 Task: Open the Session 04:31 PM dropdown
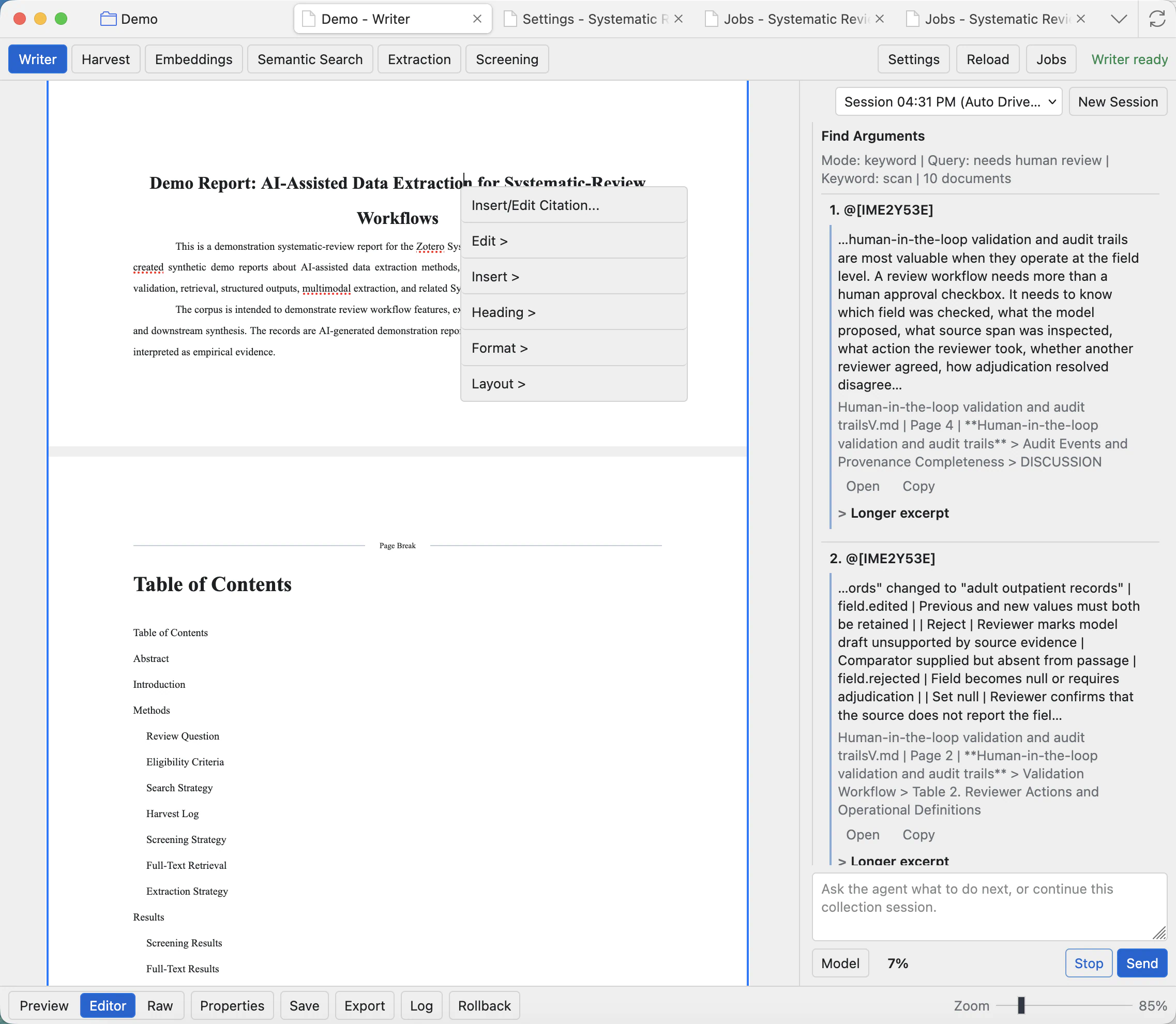tap(948, 102)
